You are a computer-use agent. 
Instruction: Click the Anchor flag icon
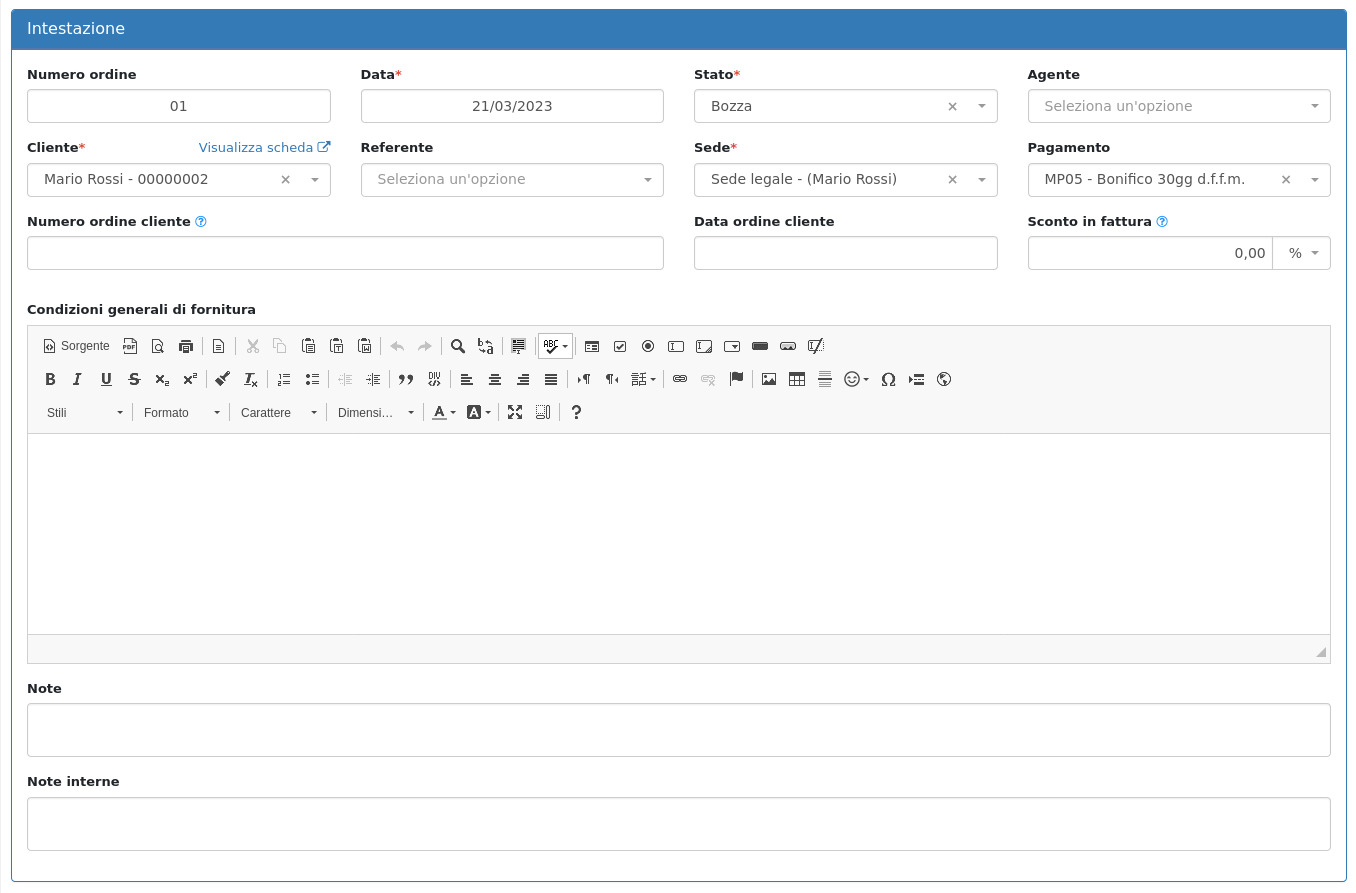point(736,379)
